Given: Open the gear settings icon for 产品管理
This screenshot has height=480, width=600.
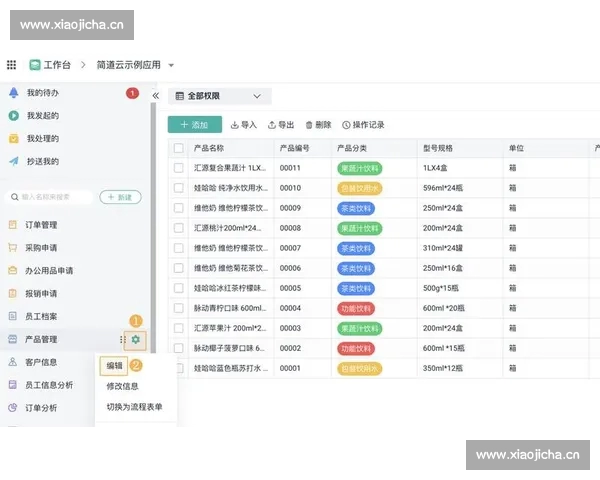Looking at the screenshot, I should 135,340.
